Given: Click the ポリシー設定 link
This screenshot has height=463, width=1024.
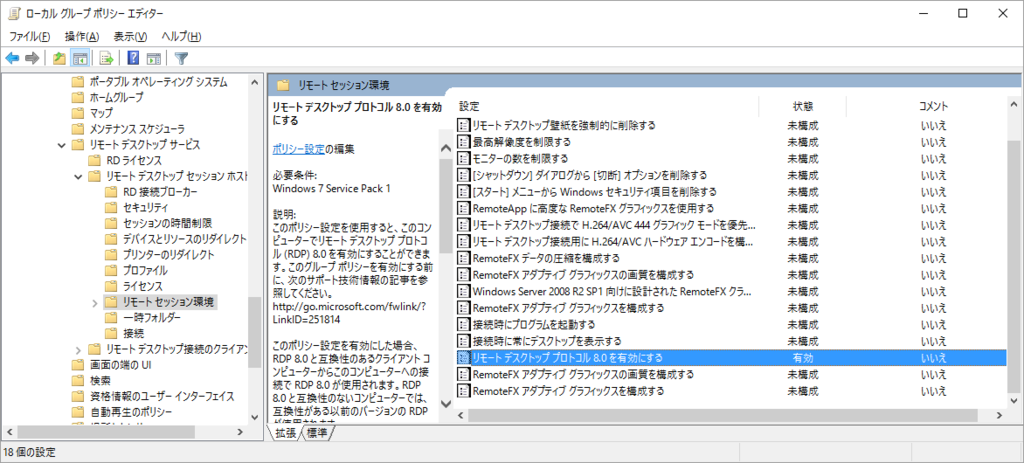Looking at the screenshot, I should coord(298,148).
